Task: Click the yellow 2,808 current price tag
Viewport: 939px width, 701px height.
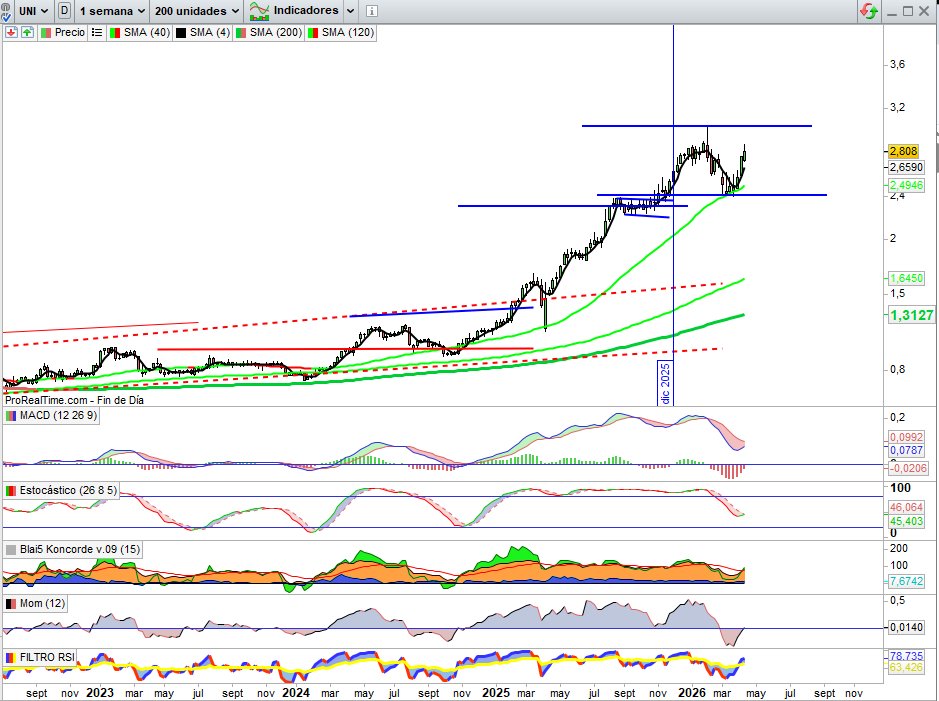Action: [903, 151]
